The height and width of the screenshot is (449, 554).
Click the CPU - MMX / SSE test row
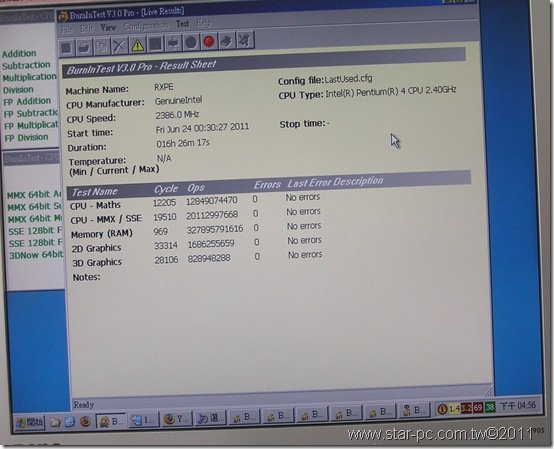[195, 216]
